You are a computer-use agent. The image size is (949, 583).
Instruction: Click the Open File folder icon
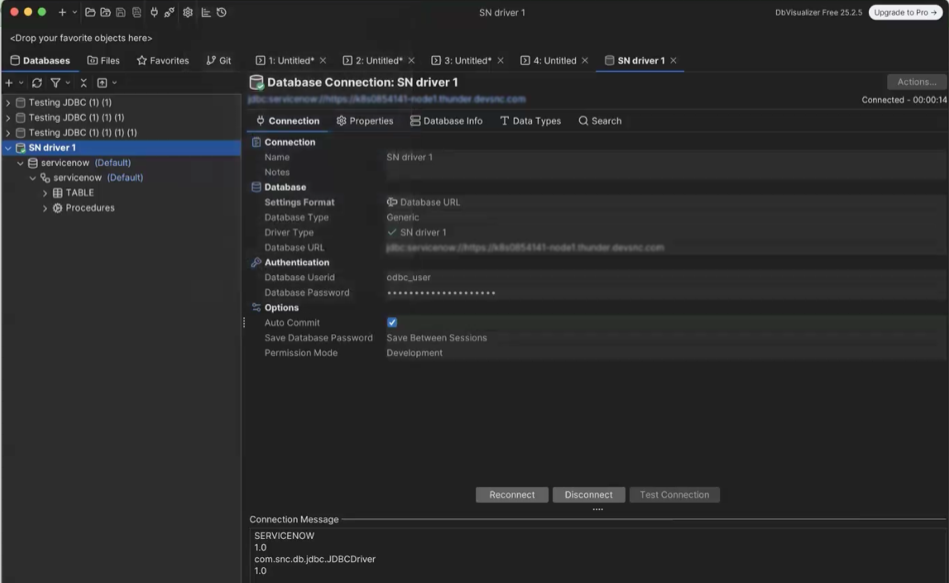pos(90,12)
